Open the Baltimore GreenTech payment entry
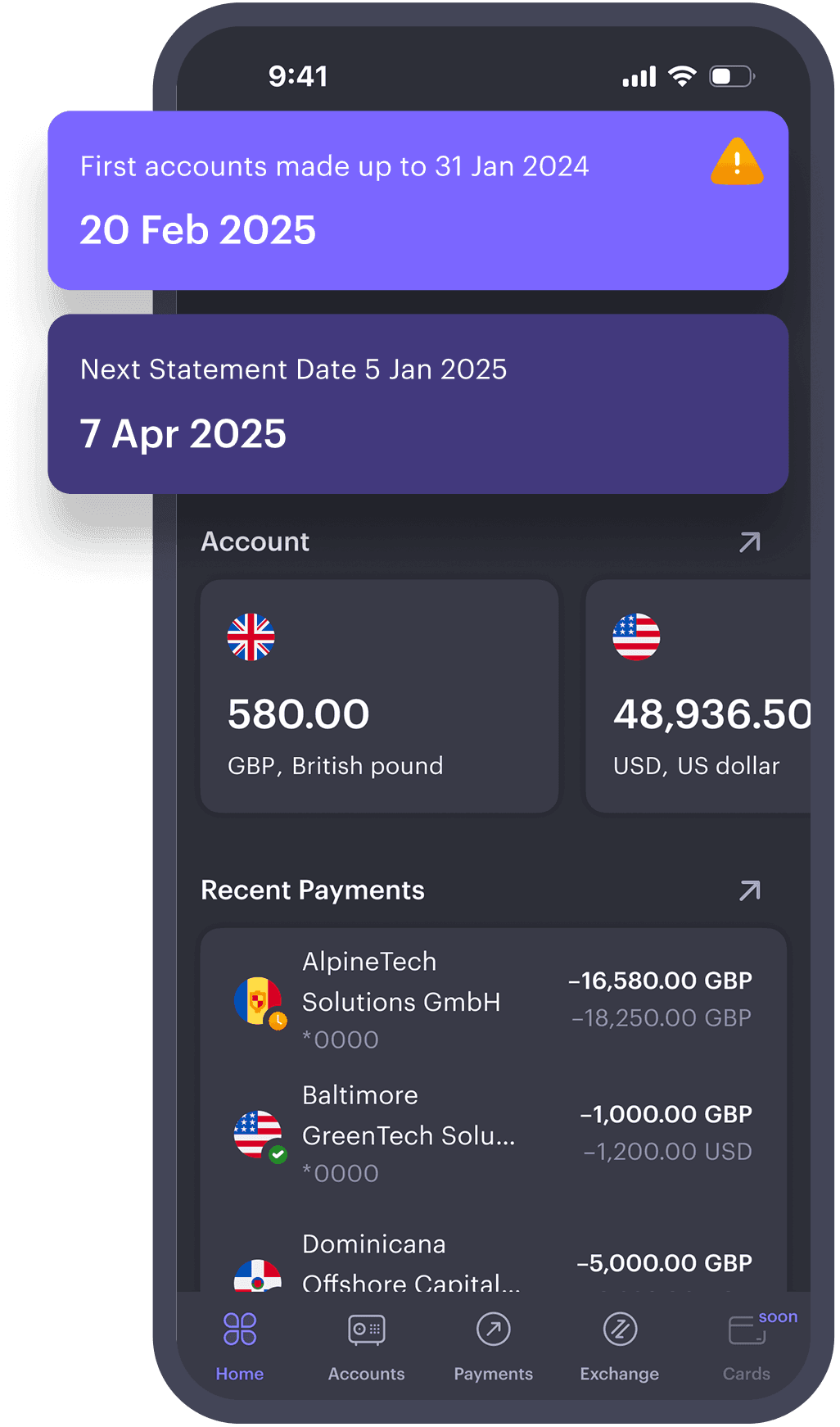 click(x=493, y=1134)
